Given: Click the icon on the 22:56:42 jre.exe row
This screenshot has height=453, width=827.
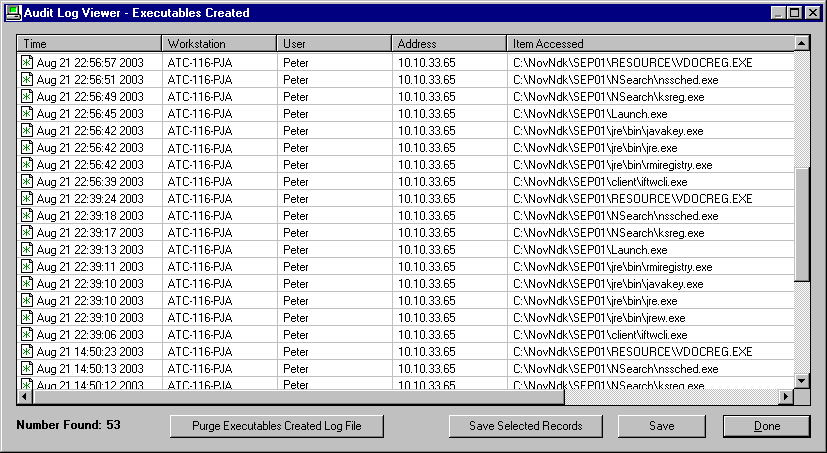Looking at the screenshot, I should coord(26,147).
